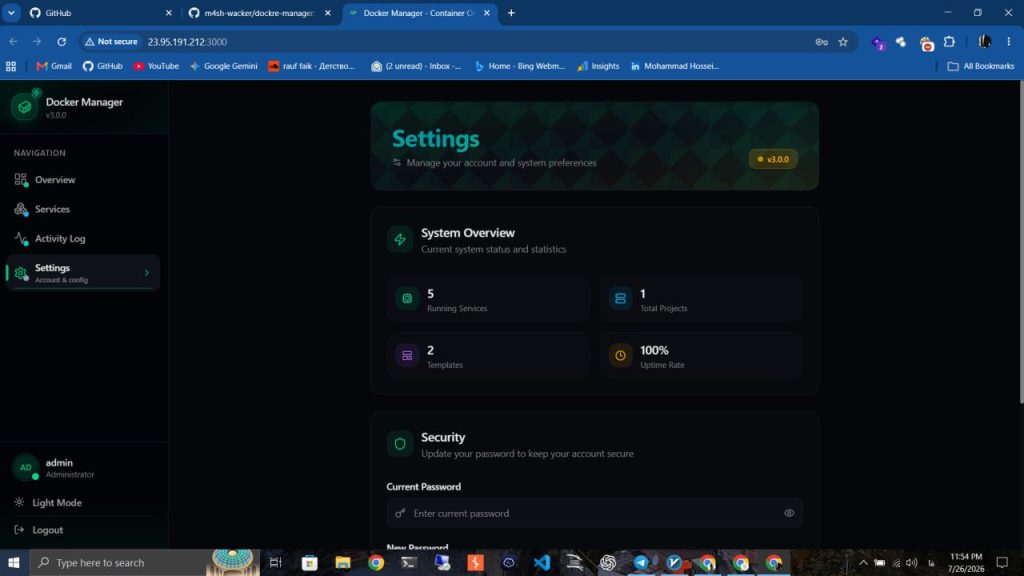
Task: Select the Settings navigation item
Action: click(x=83, y=272)
